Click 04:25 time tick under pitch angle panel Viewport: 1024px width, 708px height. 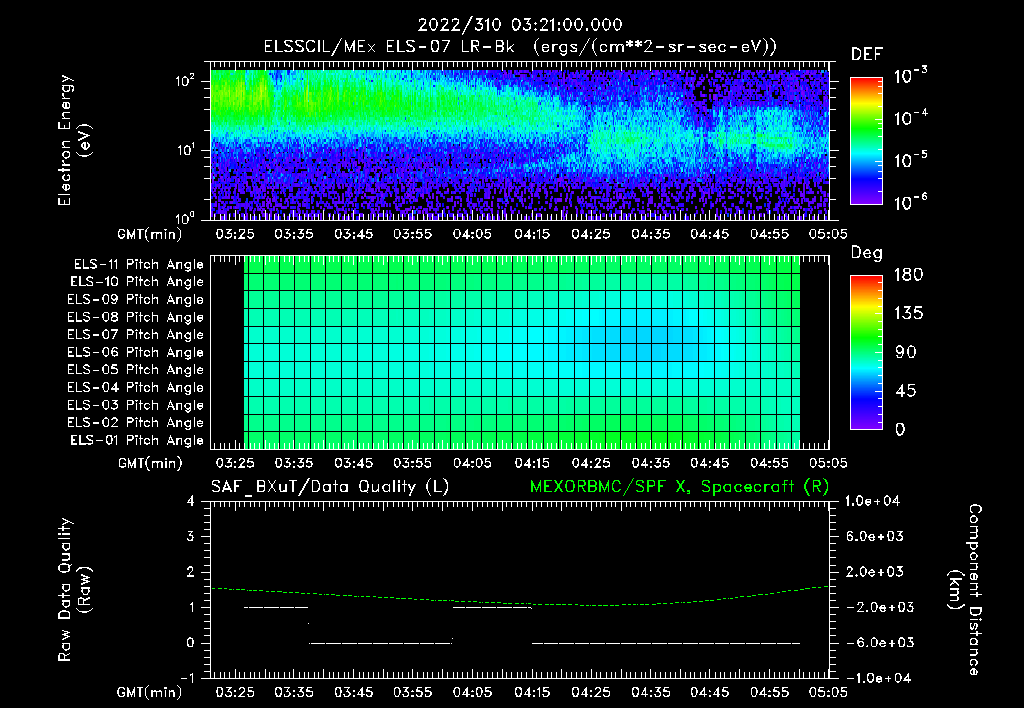tap(591, 463)
